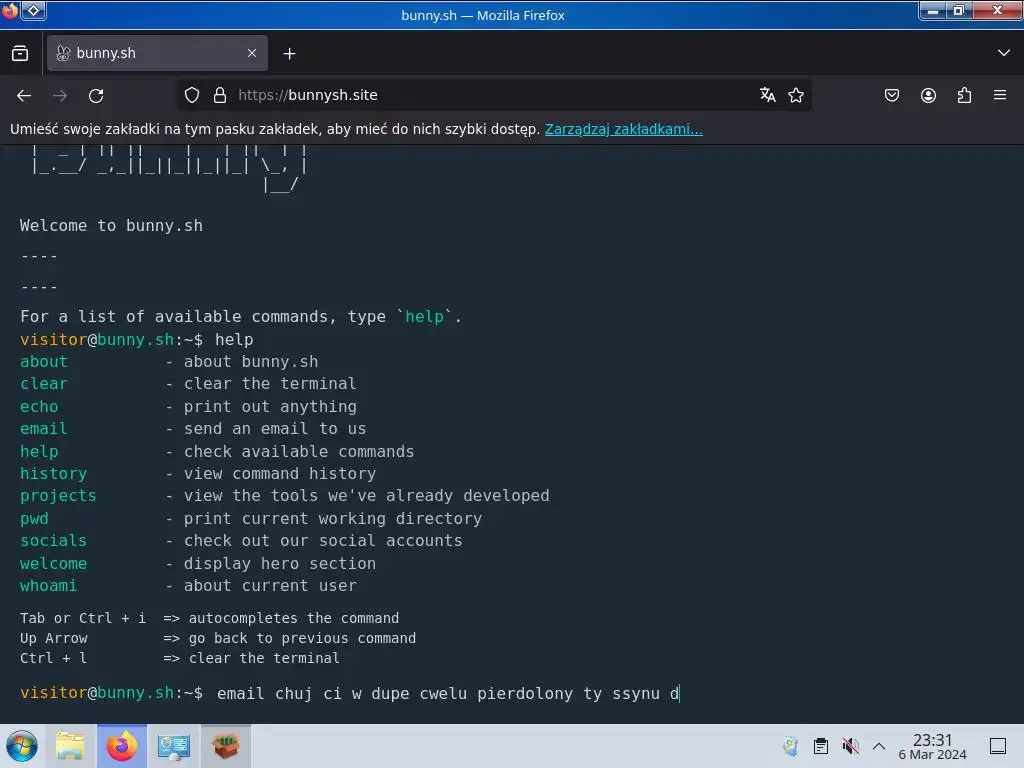Translate this page icon in address bar

point(767,95)
